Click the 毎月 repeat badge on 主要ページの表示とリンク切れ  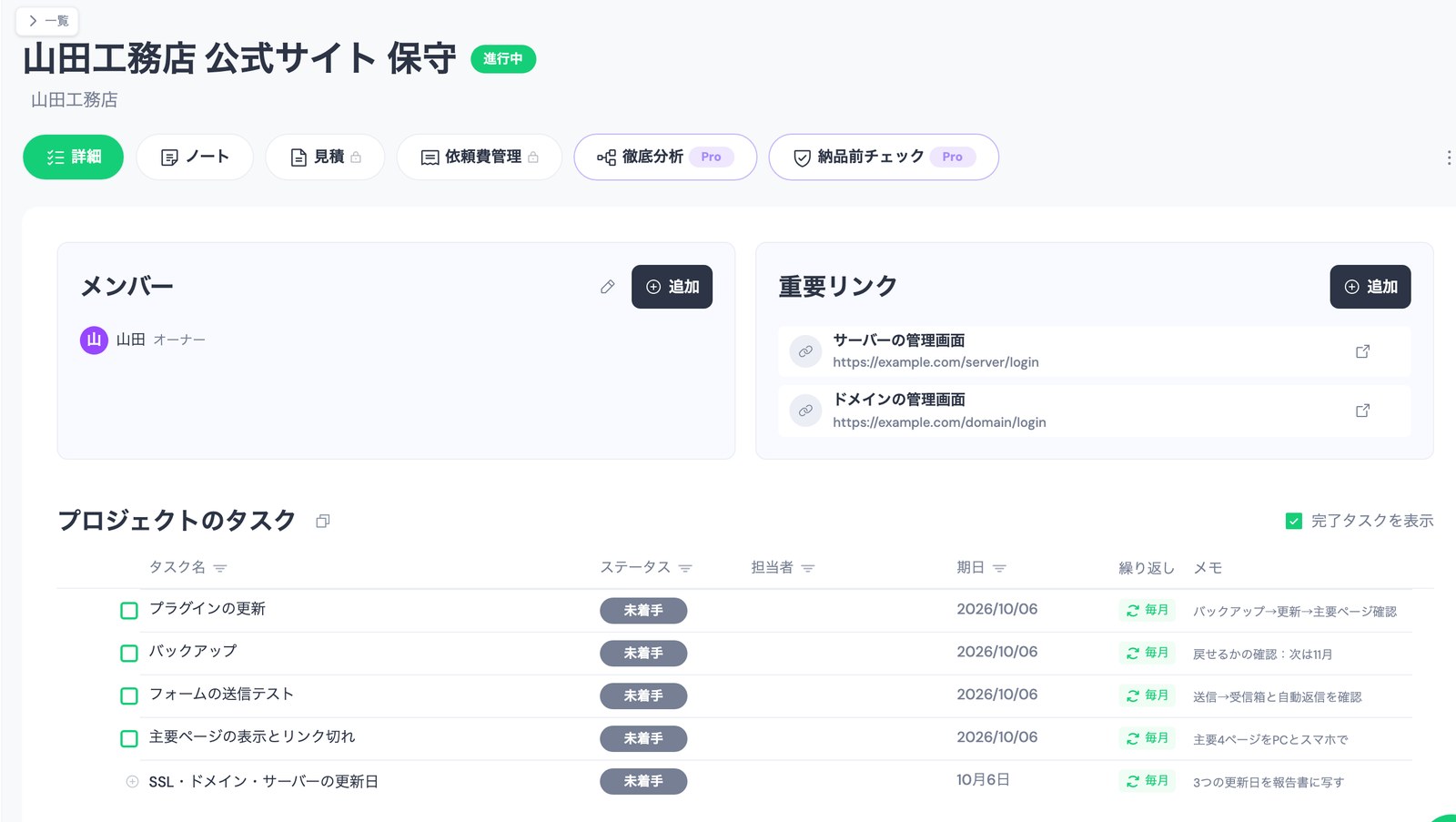[x=1148, y=738]
